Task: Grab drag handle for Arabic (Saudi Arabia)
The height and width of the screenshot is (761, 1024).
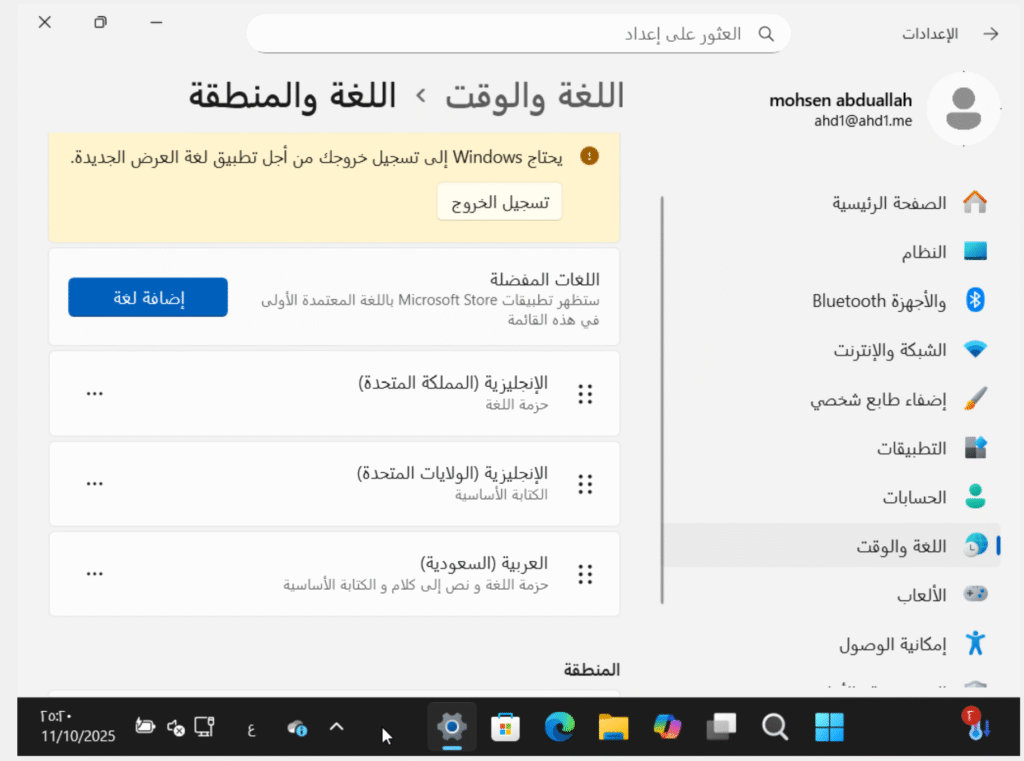Action: pos(586,574)
